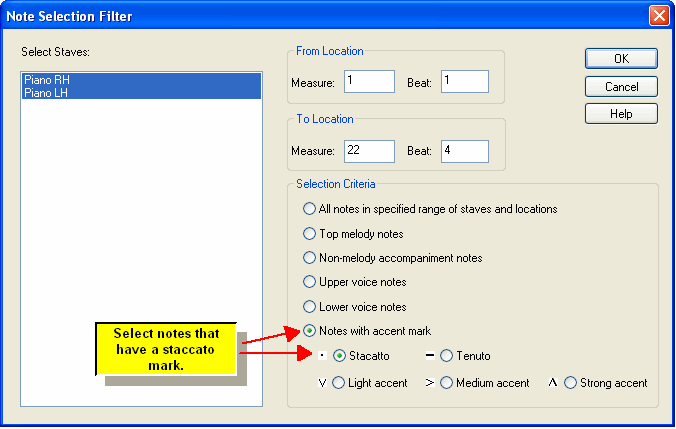676x429 pixels.
Task: Choose Lower voice notes radio button
Action: (309, 306)
